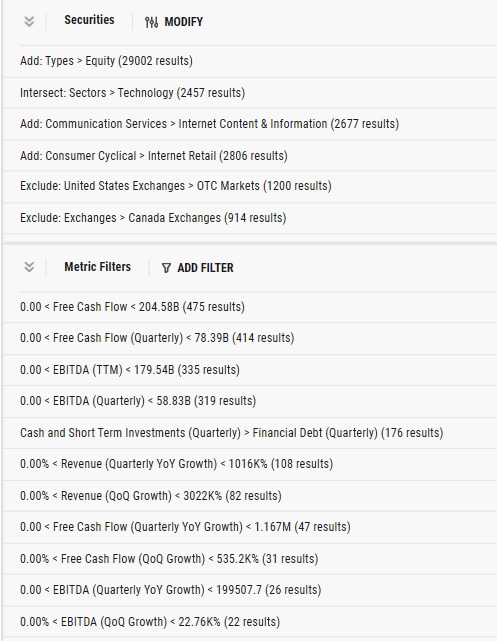Select the Consumer Cyclical Internet Retail rule
This screenshot has height=641, width=497.
[250, 156]
